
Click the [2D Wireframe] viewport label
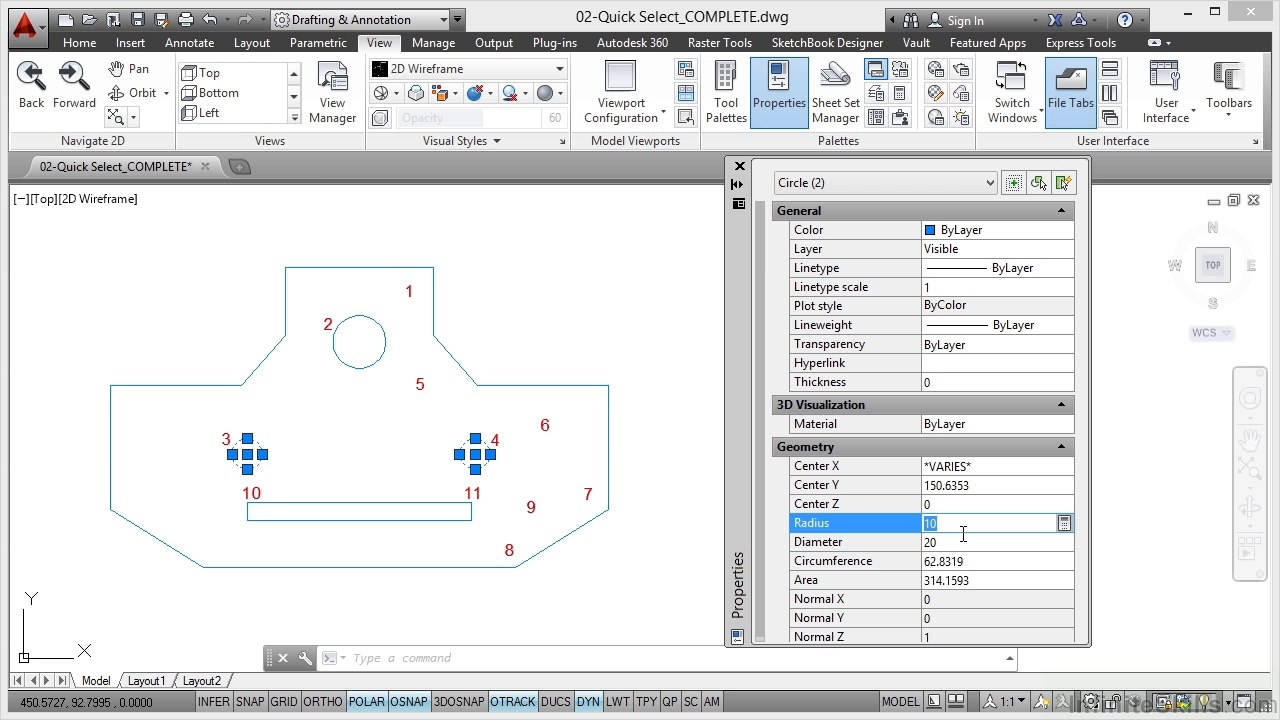pyautogui.click(x=98, y=199)
